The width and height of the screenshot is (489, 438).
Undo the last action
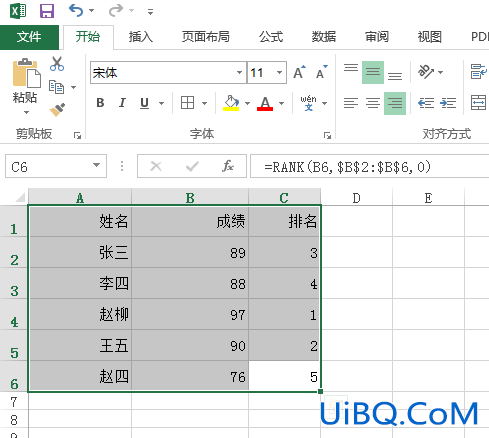point(76,10)
